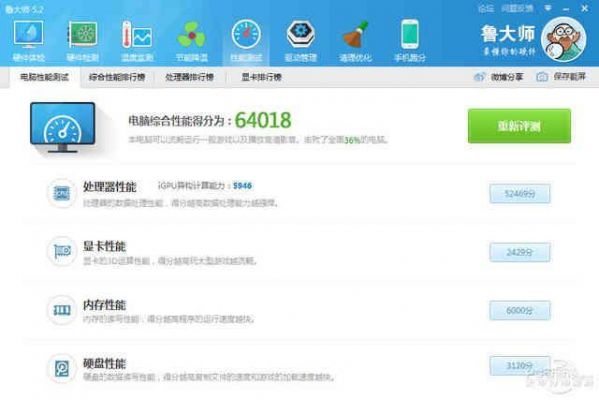This screenshot has width=599, height=400.
Task: Click the 硬盘性能 heading
Action: 104,363
